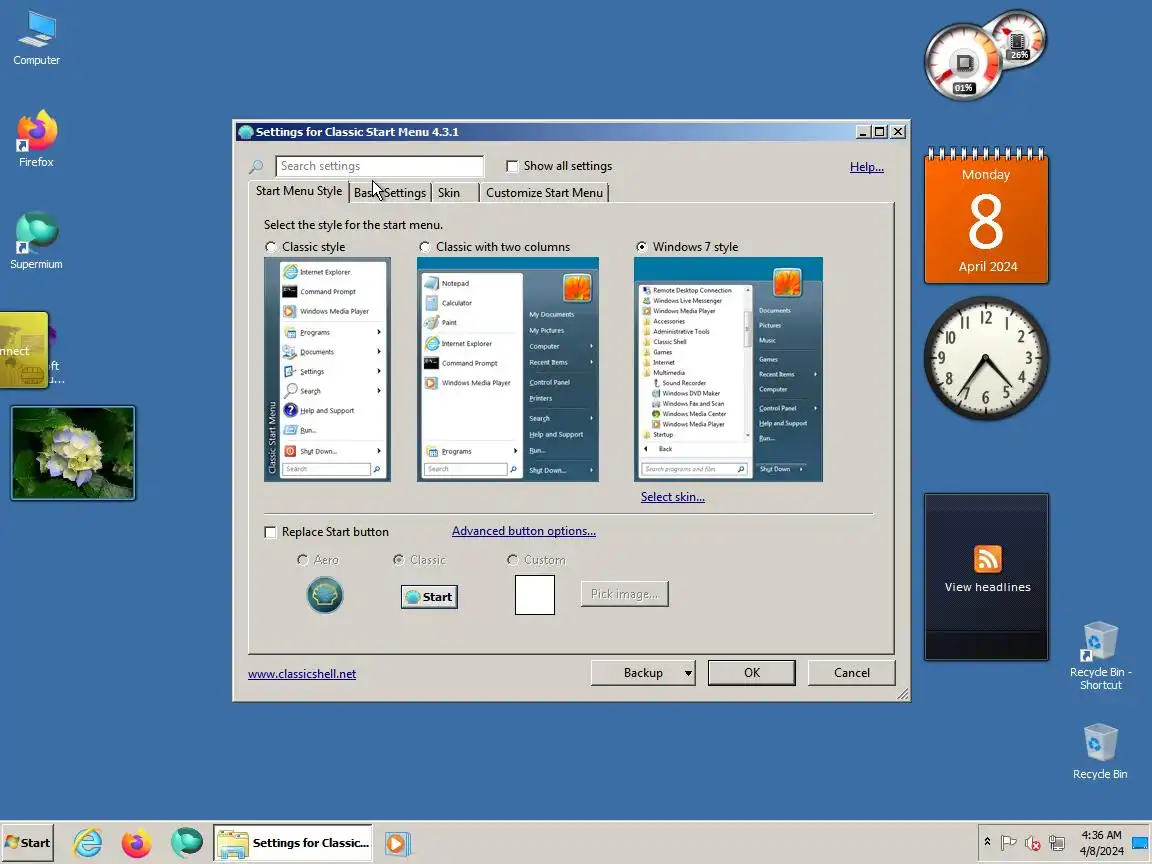Image resolution: width=1152 pixels, height=864 pixels.
Task: Click the dialog title bar shell icon
Action: pos(246,132)
